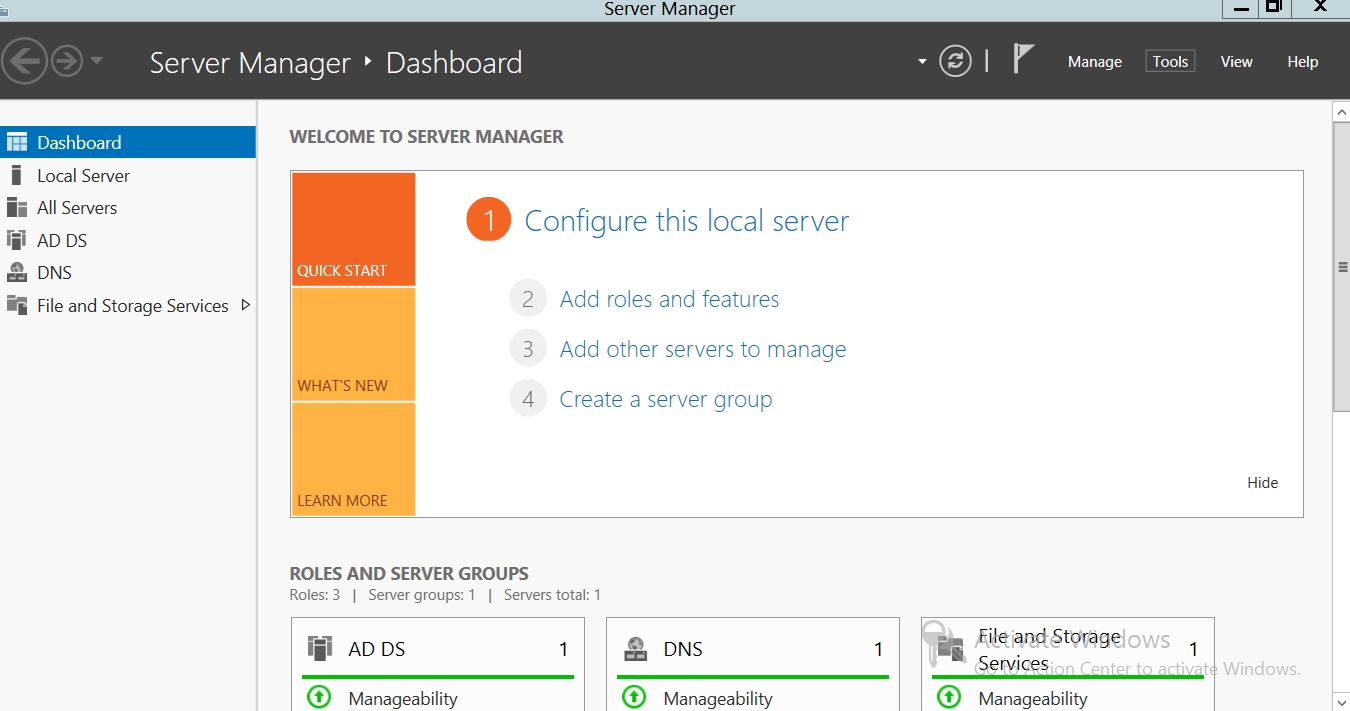The image size is (1350, 711).
Task: Click Create a server group link
Action: [x=666, y=400]
